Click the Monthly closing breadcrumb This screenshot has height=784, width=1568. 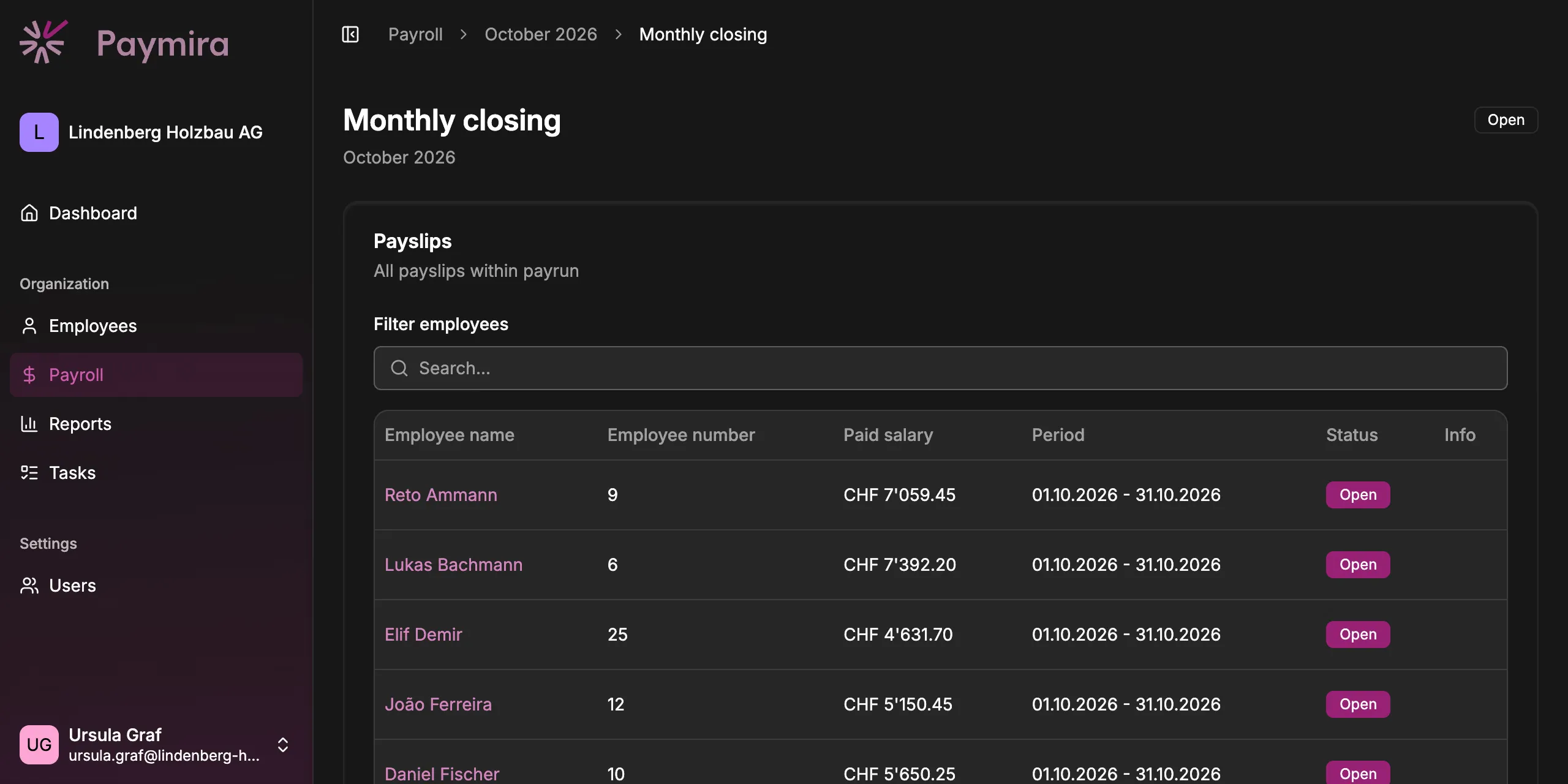pyautogui.click(x=703, y=34)
